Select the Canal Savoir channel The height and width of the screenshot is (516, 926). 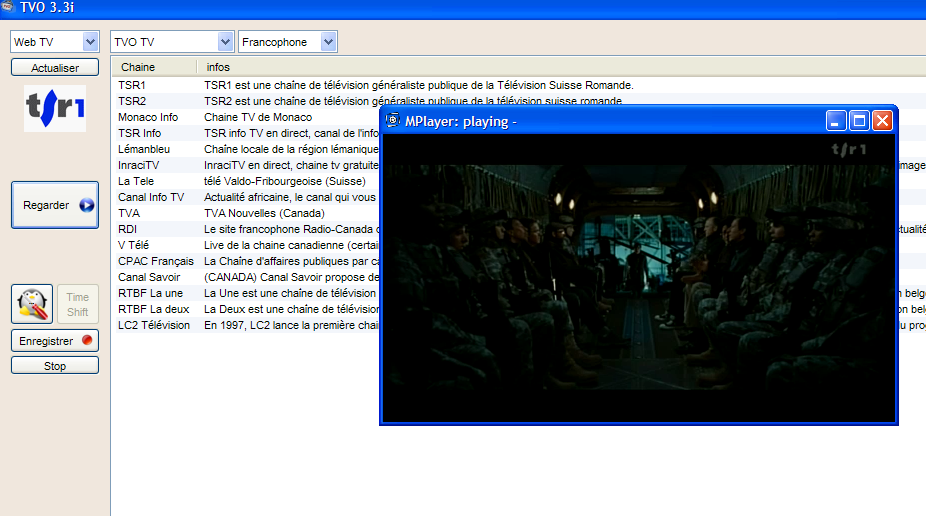click(149, 276)
